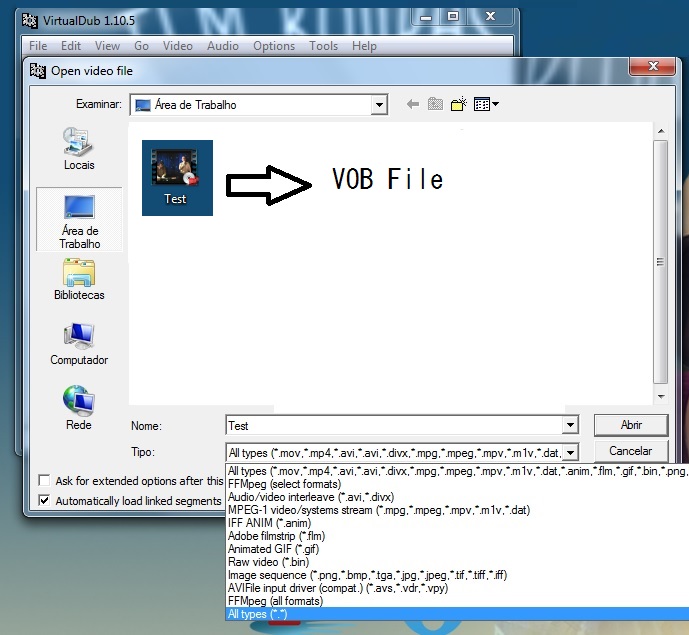
Task: Click file list scrollbar down arrow
Action: tap(660, 397)
